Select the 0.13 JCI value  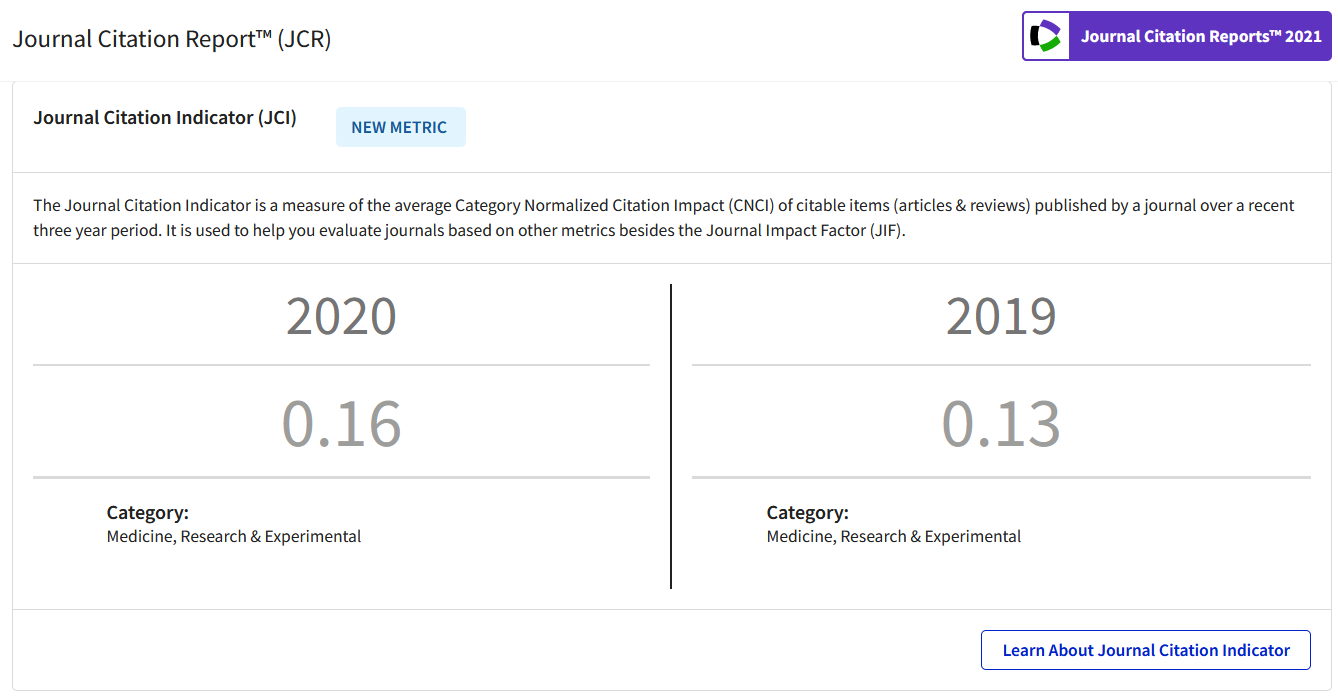pyautogui.click(x=1001, y=422)
